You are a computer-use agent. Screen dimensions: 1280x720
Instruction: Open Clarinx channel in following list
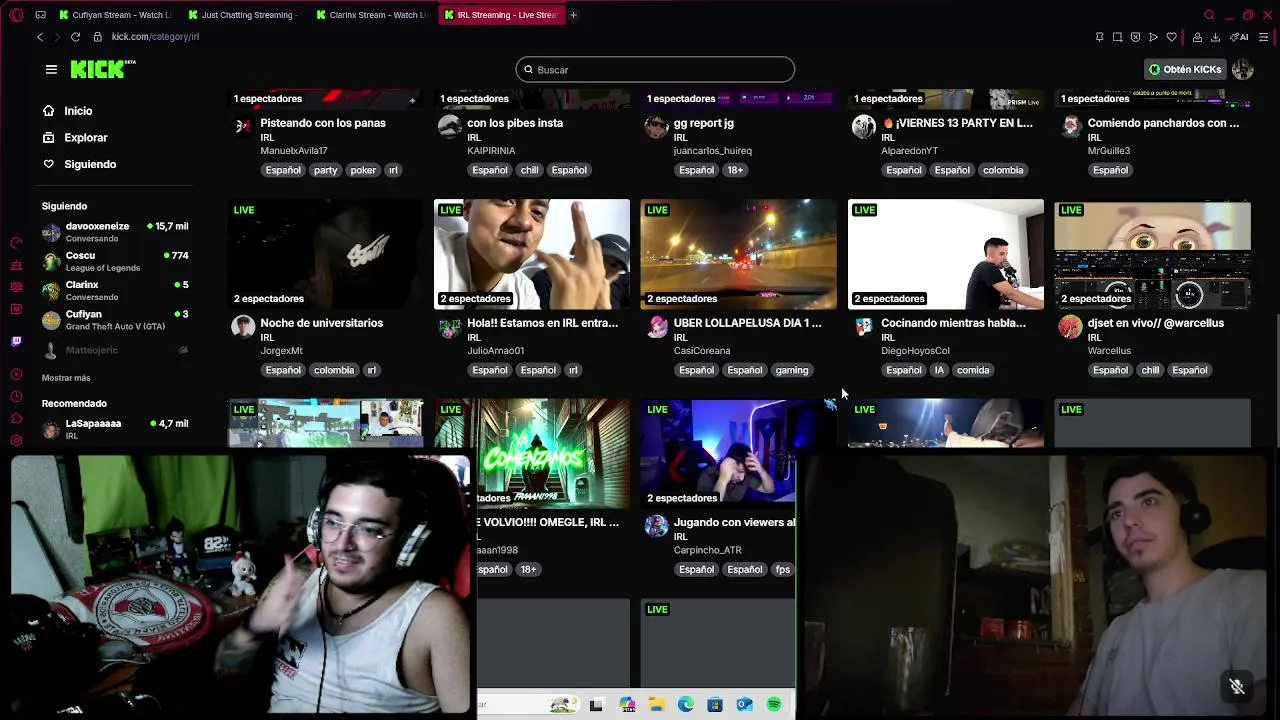click(115, 290)
